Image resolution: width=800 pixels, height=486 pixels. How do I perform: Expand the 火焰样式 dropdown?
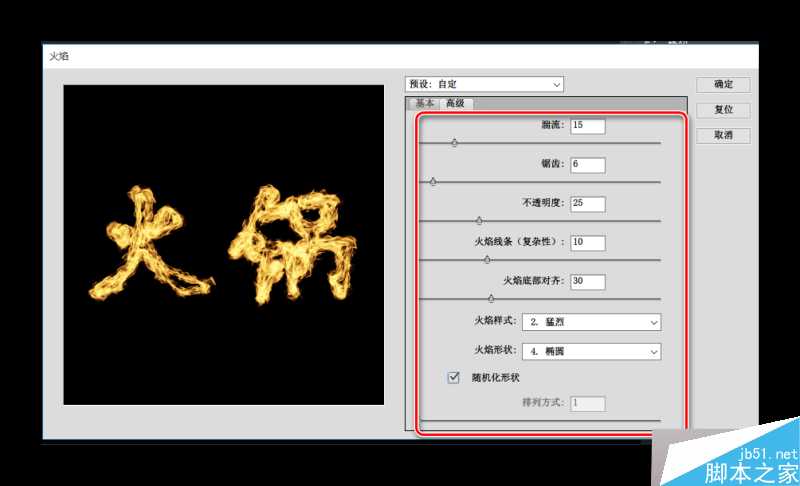[x=592, y=323]
